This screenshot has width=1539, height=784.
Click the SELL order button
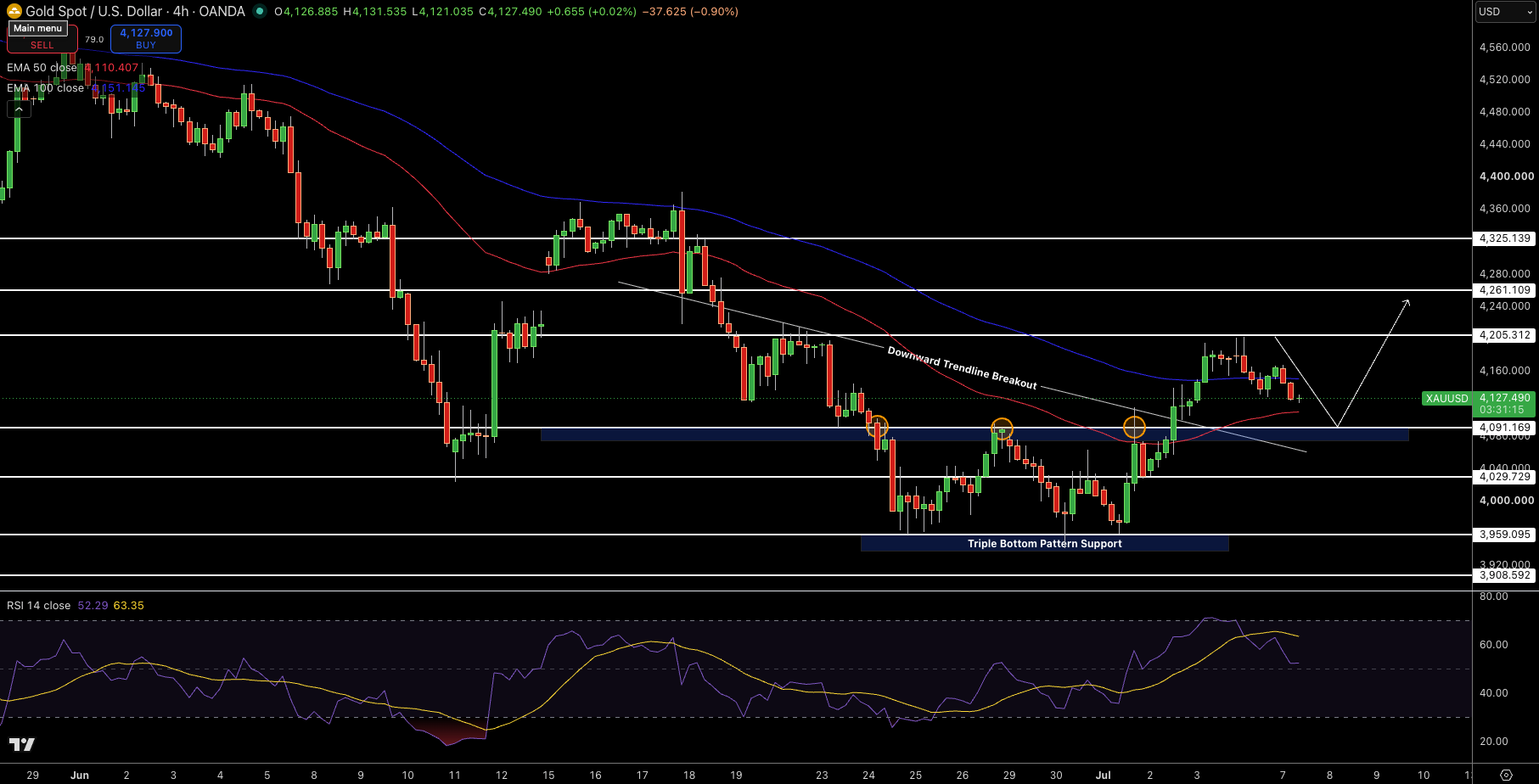(x=42, y=39)
